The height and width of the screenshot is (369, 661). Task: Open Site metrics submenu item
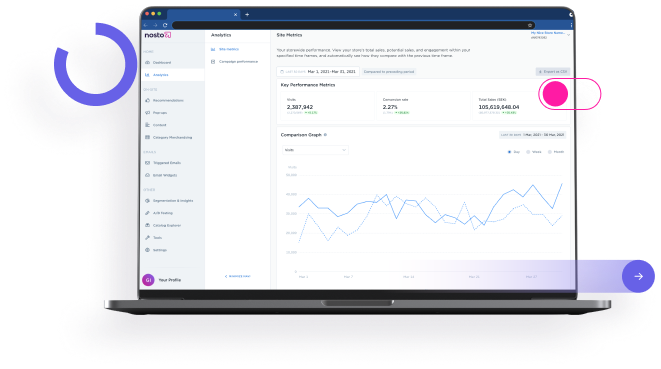229,49
